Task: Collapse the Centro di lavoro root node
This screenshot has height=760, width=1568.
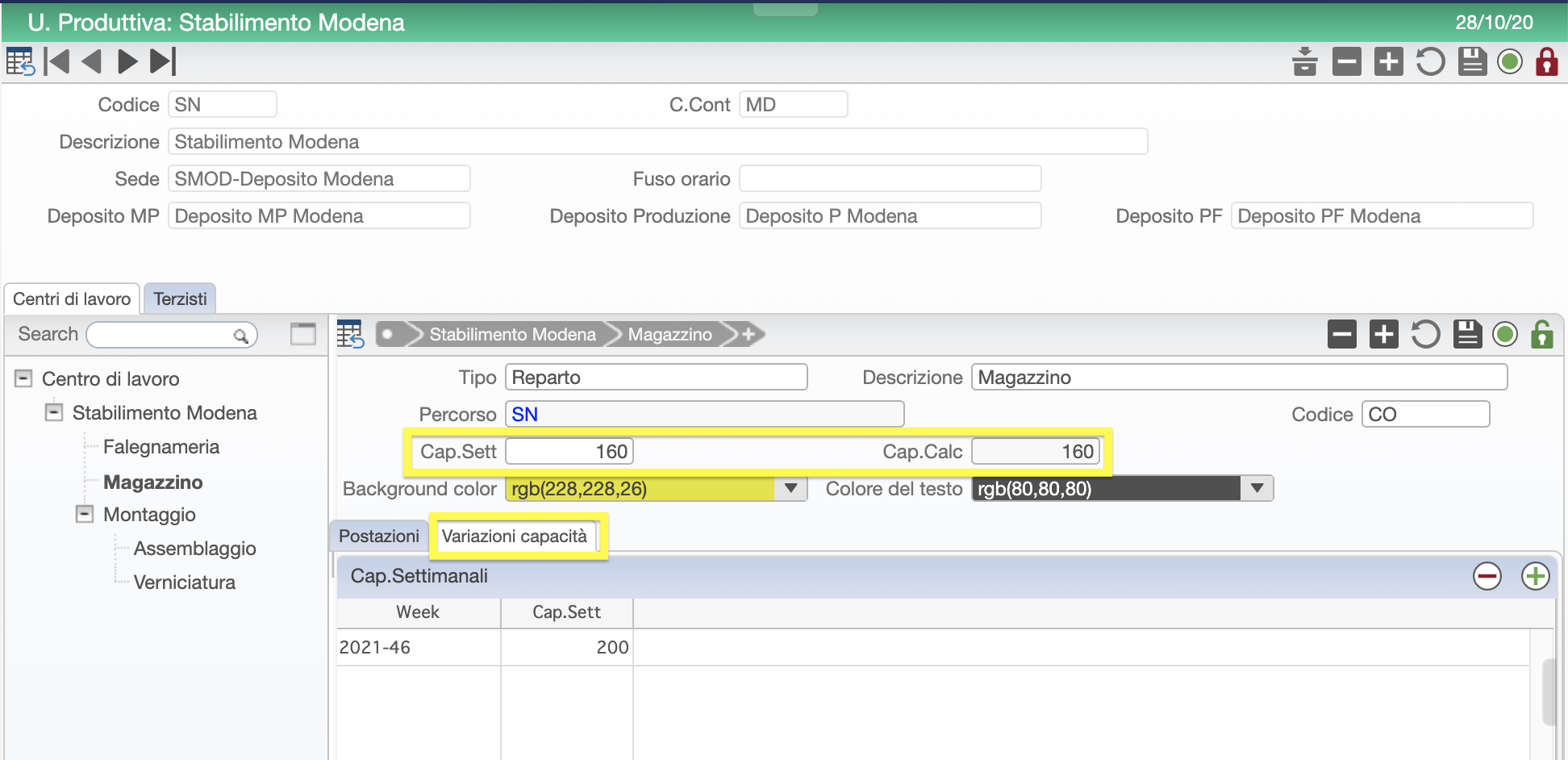Action: (24, 378)
